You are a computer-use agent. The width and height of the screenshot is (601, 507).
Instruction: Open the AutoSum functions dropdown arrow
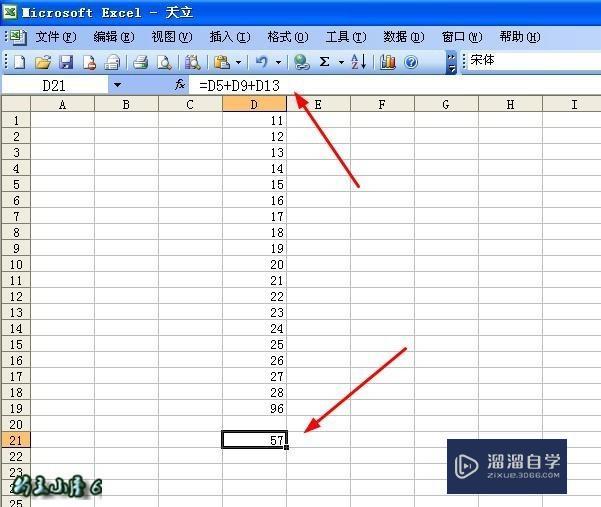point(341,62)
